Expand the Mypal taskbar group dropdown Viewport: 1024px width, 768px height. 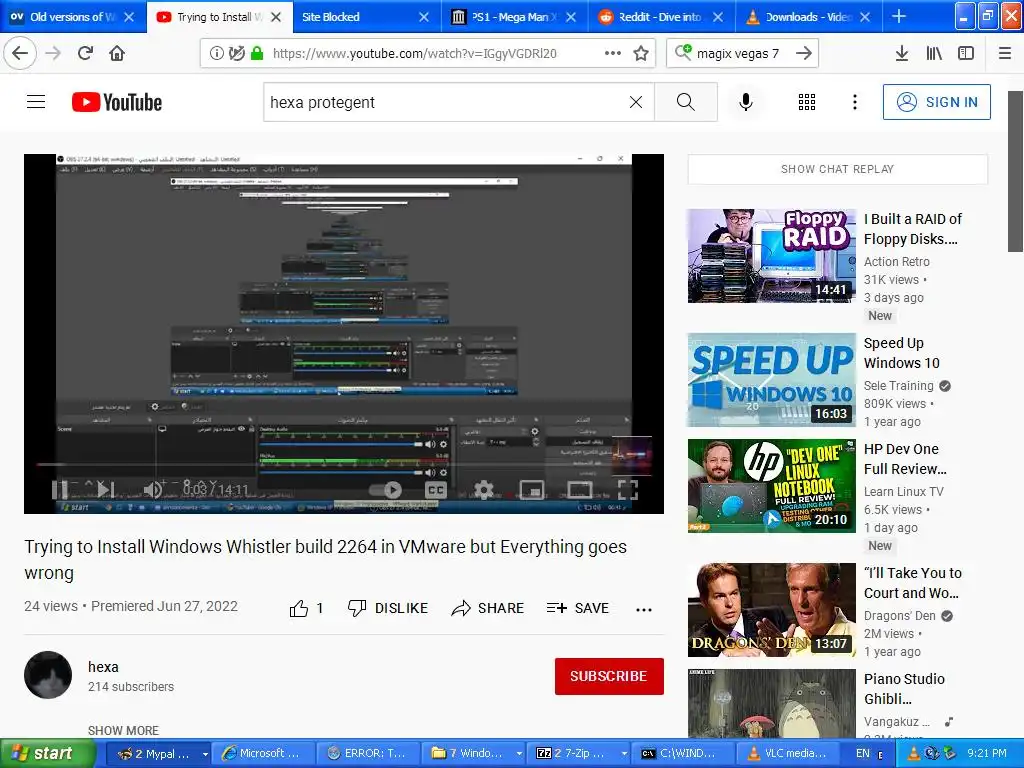click(204, 754)
